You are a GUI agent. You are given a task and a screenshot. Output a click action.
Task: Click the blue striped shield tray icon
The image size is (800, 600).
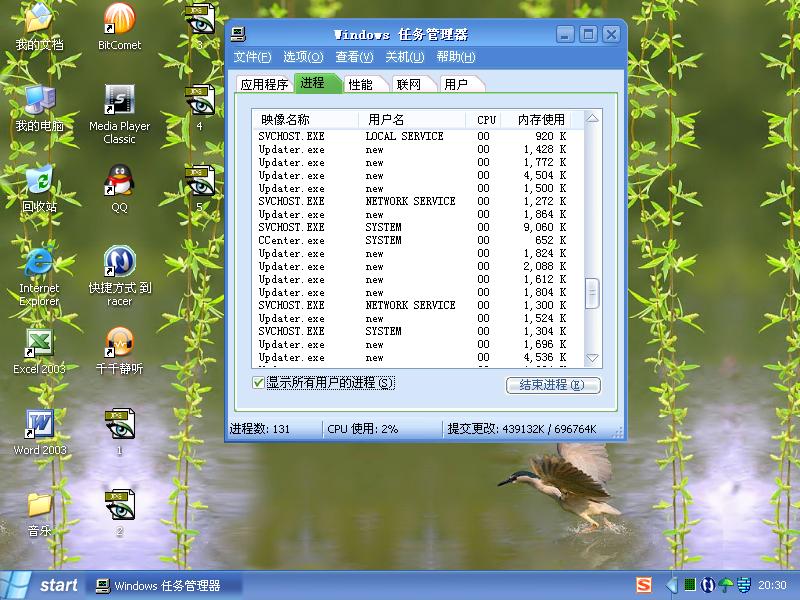(744, 585)
